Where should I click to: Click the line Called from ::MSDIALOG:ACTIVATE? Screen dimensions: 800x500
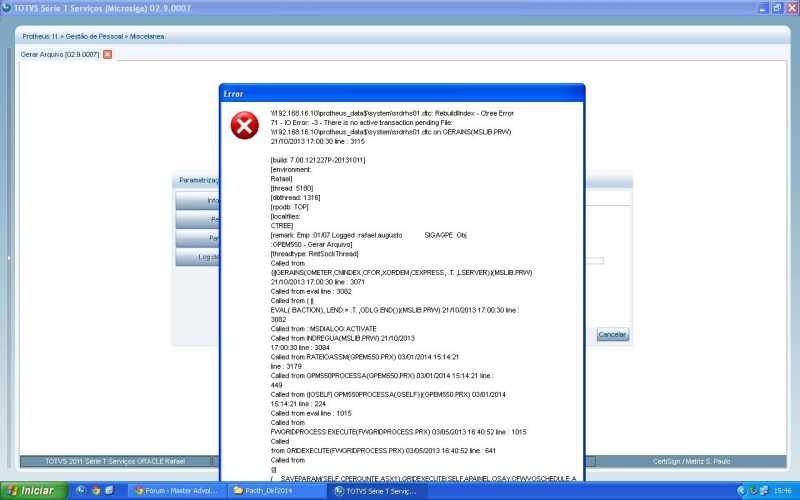(x=323, y=329)
